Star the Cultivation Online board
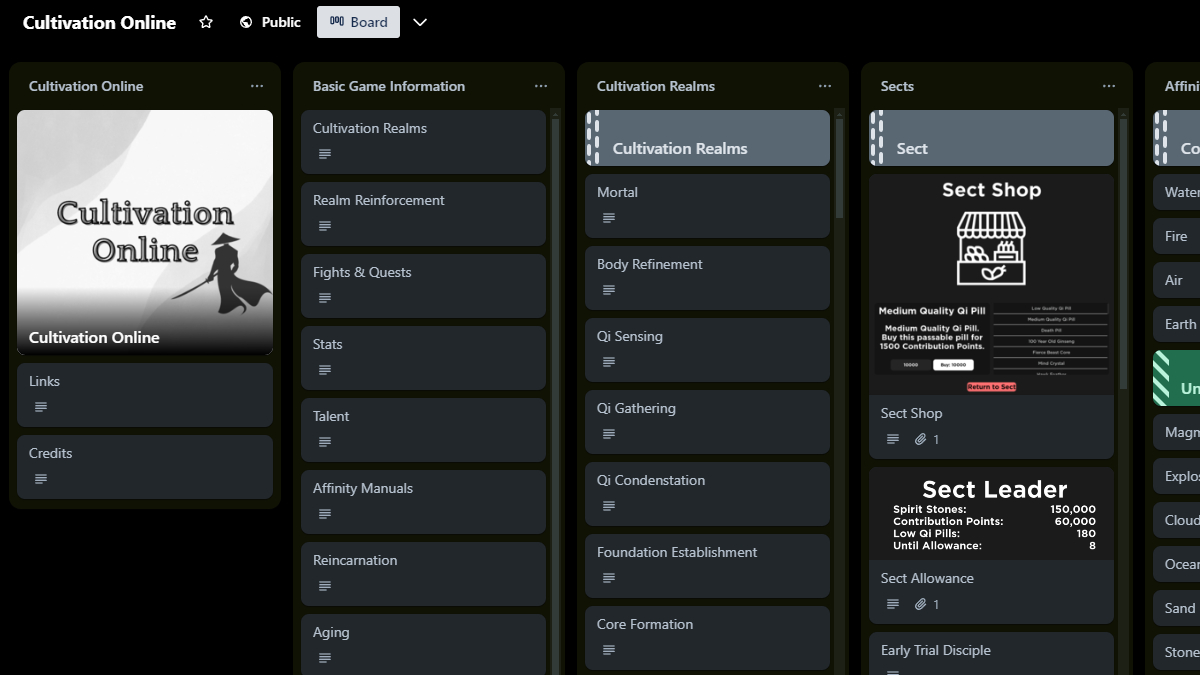 [206, 22]
